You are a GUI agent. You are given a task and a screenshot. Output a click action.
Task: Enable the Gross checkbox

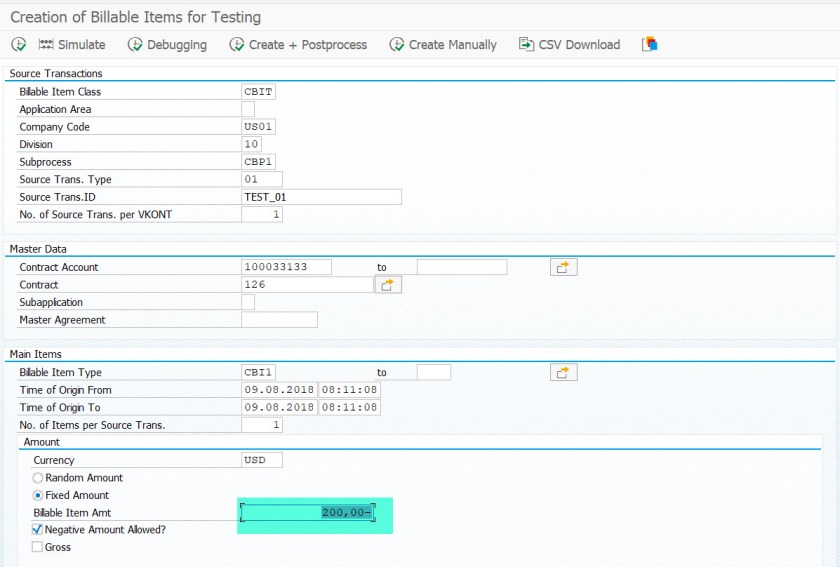pos(37,547)
